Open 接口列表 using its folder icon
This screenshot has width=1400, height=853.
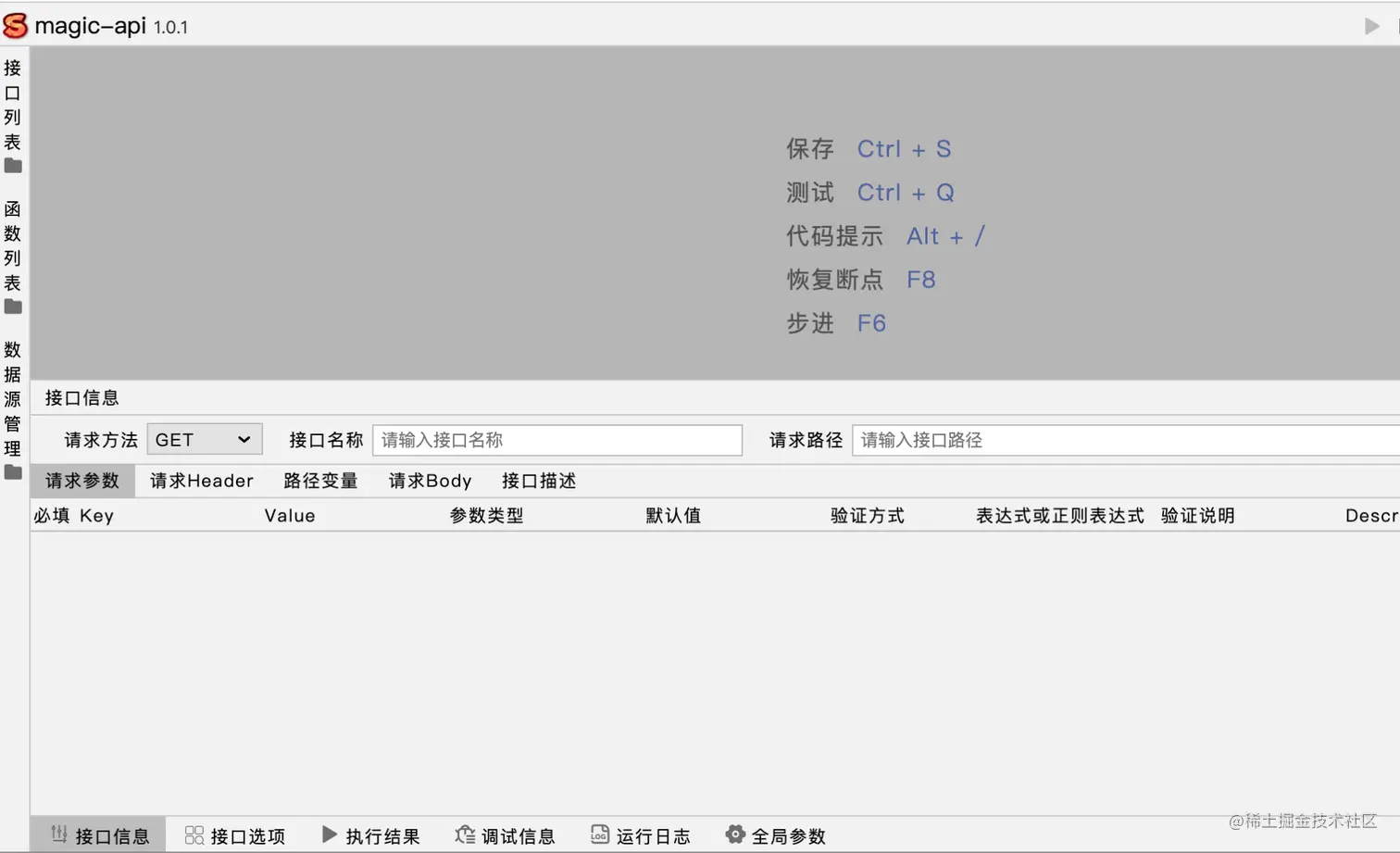(12, 165)
